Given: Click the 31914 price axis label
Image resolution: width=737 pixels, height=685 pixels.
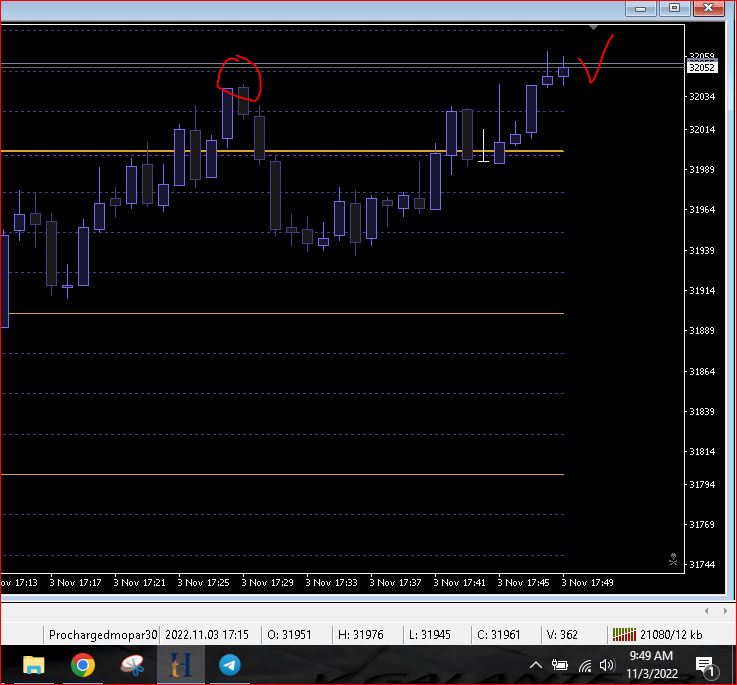Looking at the screenshot, I should [702, 290].
